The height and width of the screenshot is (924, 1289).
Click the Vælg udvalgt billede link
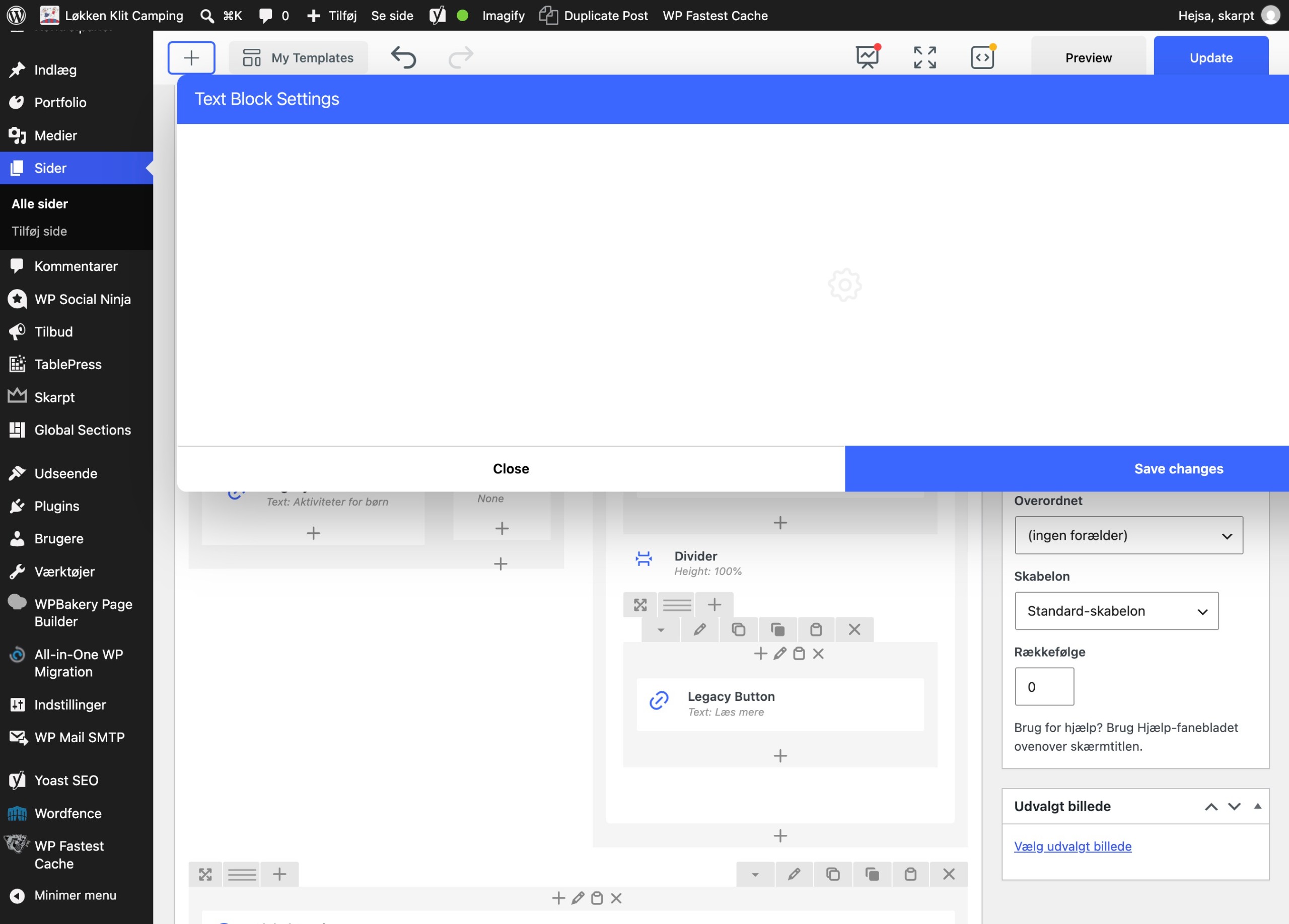click(1072, 846)
